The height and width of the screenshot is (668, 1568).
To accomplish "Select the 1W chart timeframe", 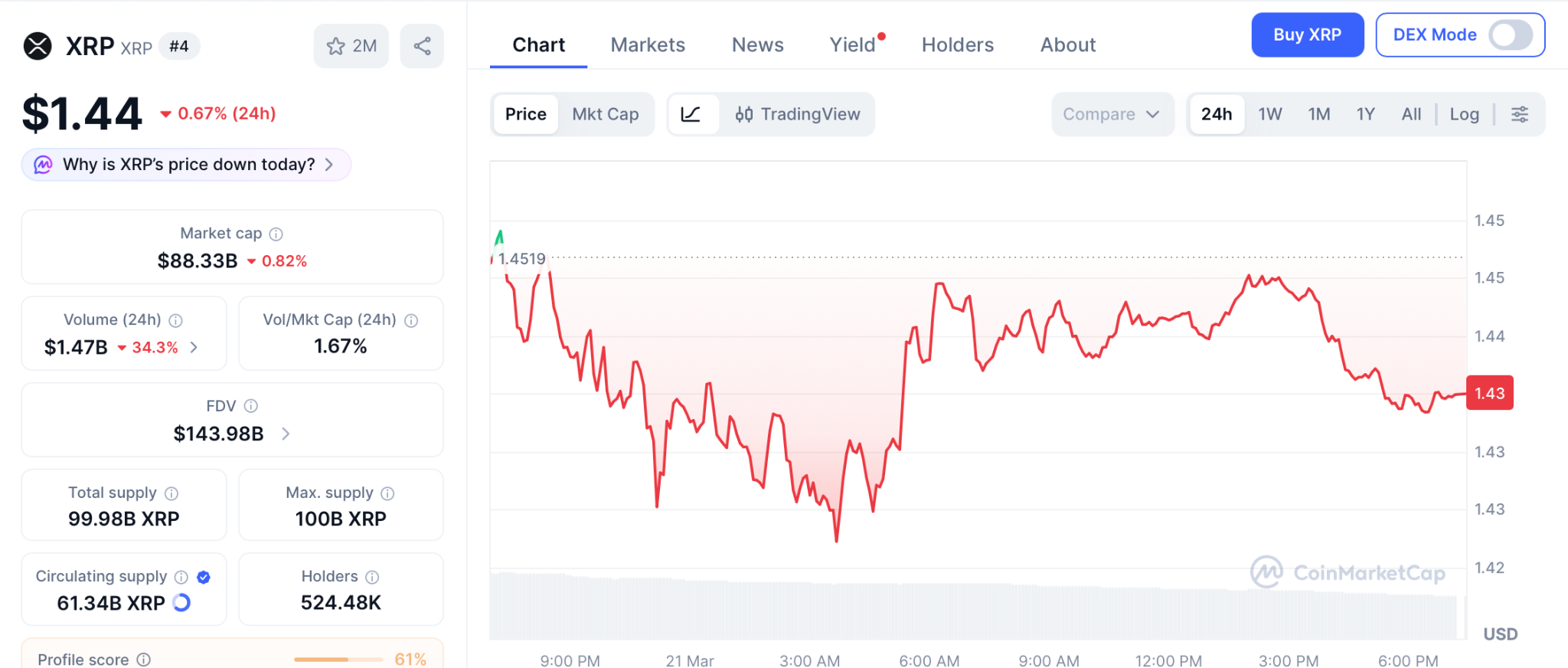I will coord(1269,113).
